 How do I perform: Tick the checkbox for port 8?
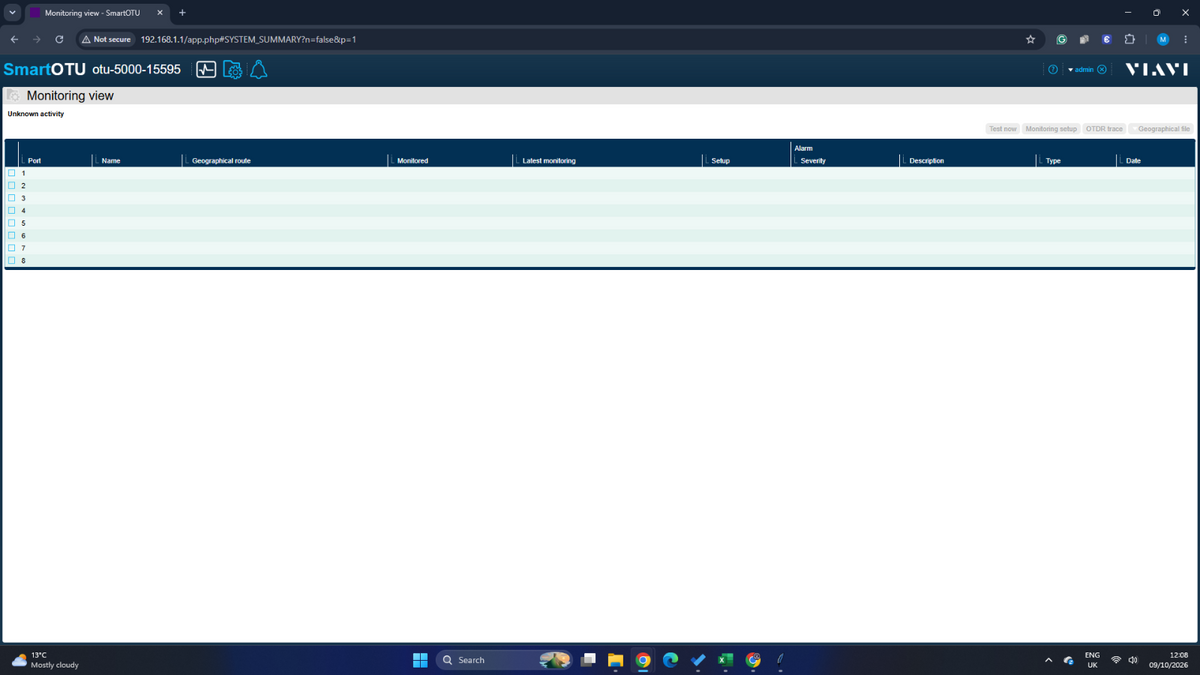pyautogui.click(x=12, y=260)
